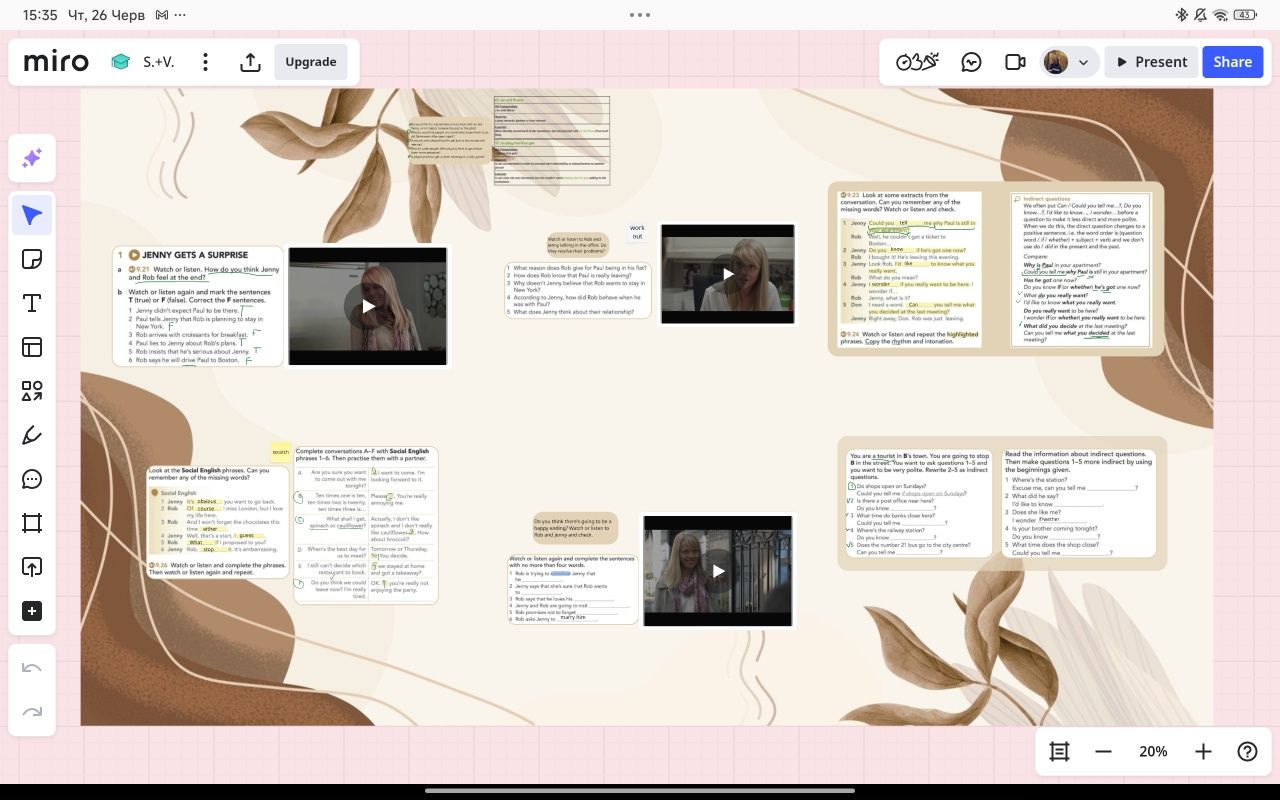1280x800 pixels.
Task: Tap the Wi-Fi icon in status bar
Action: pyautogui.click(x=1220, y=15)
